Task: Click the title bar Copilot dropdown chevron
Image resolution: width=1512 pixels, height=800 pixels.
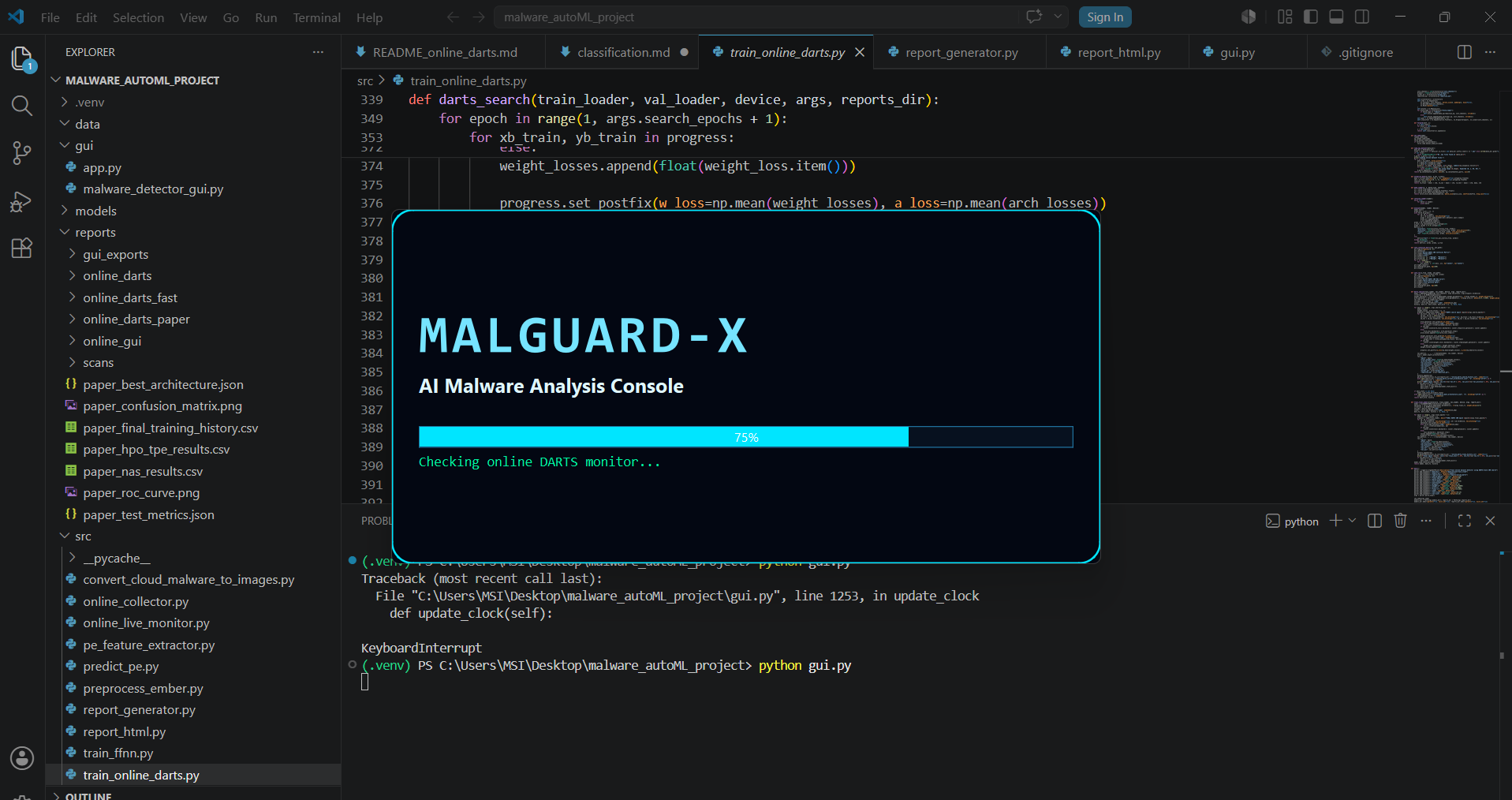Action: coord(1058,17)
